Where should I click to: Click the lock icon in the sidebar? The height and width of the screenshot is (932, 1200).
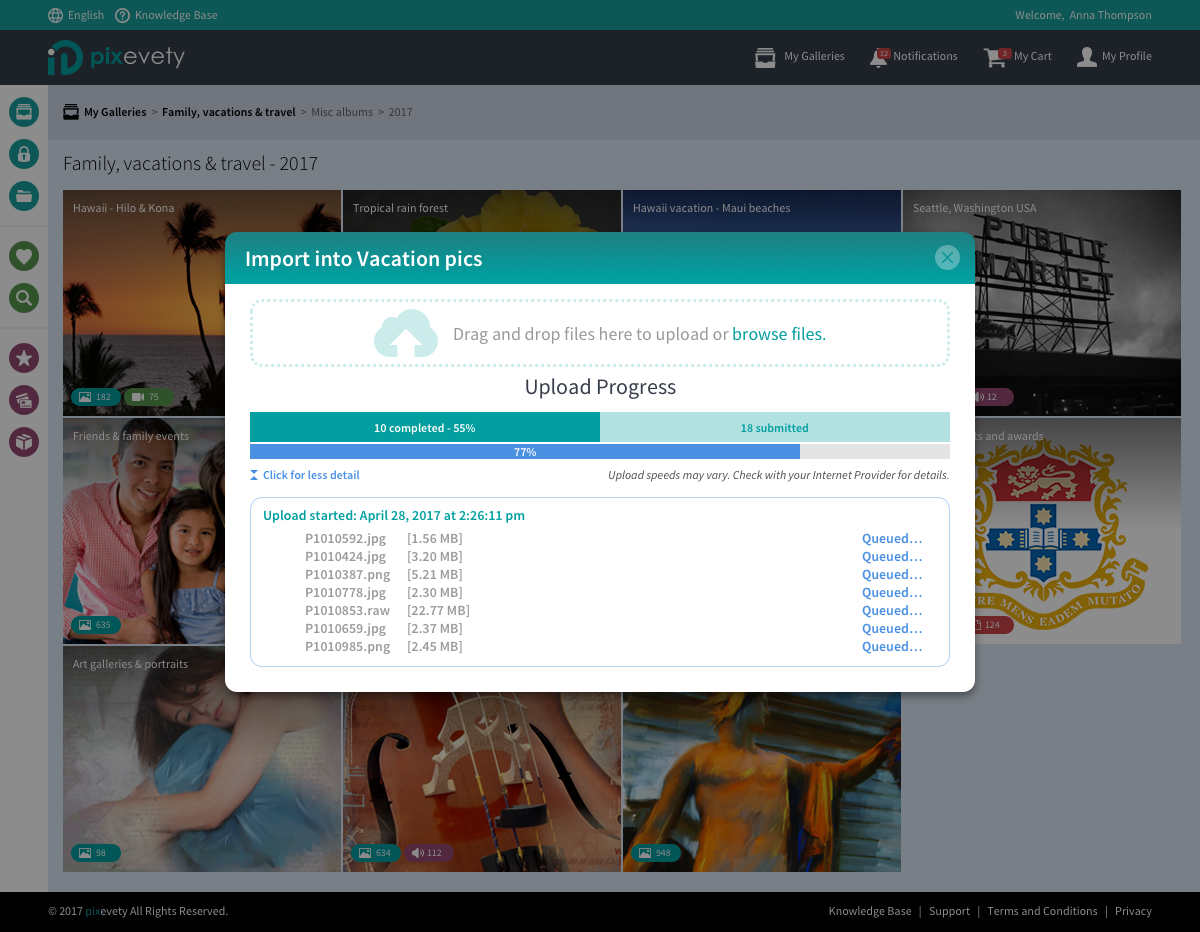click(24, 153)
